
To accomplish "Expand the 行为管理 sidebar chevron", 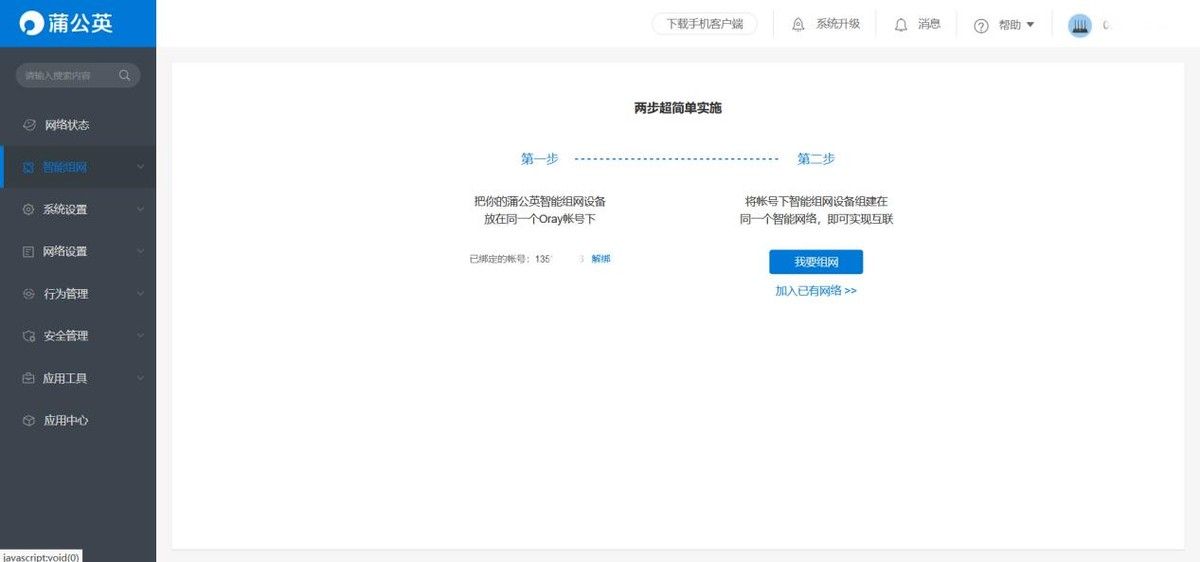I will click(x=140, y=294).
